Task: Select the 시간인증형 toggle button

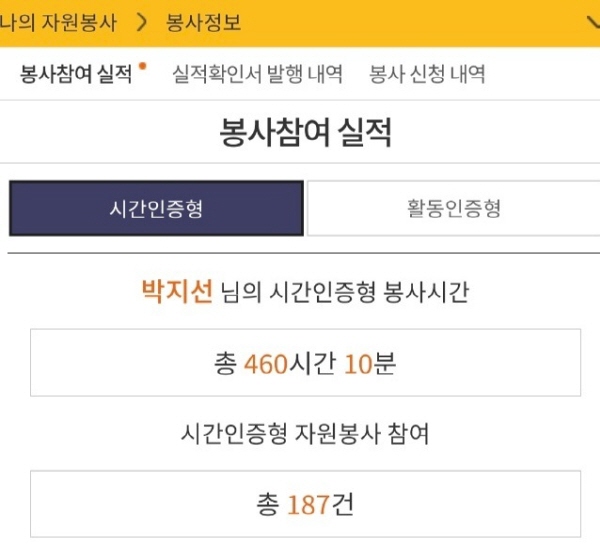Action: (x=156, y=208)
